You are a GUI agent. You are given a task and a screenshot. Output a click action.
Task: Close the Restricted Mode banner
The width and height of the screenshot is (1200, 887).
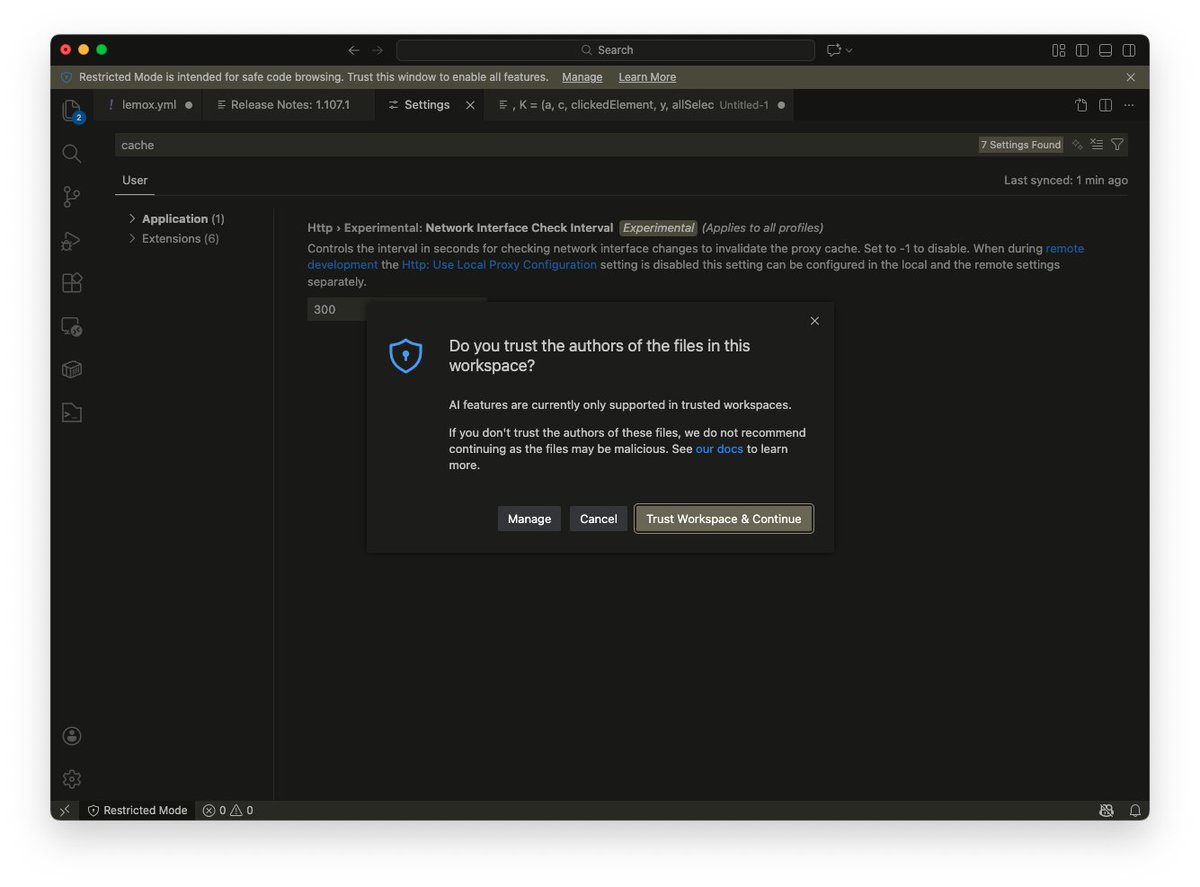[1131, 77]
